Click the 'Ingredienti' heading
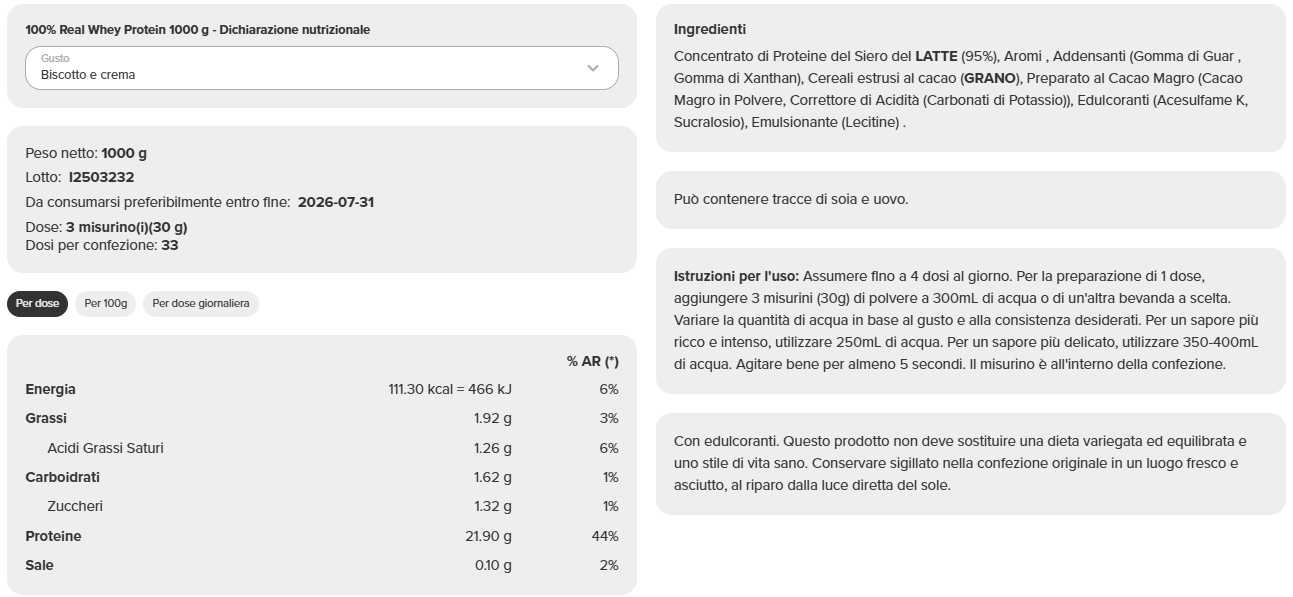The image size is (1293, 597). (x=710, y=30)
